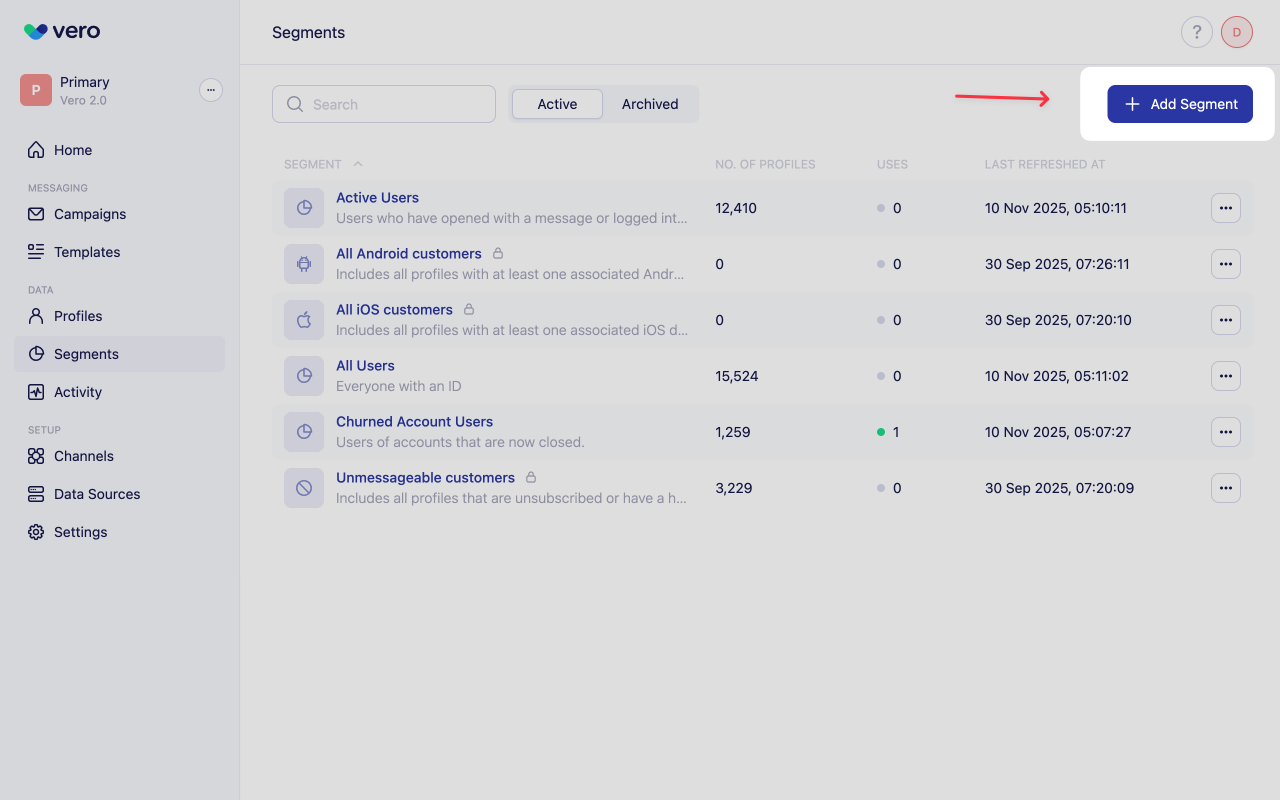The image size is (1280, 800).
Task: Select the Campaigns envelope icon
Action: point(35,214)
